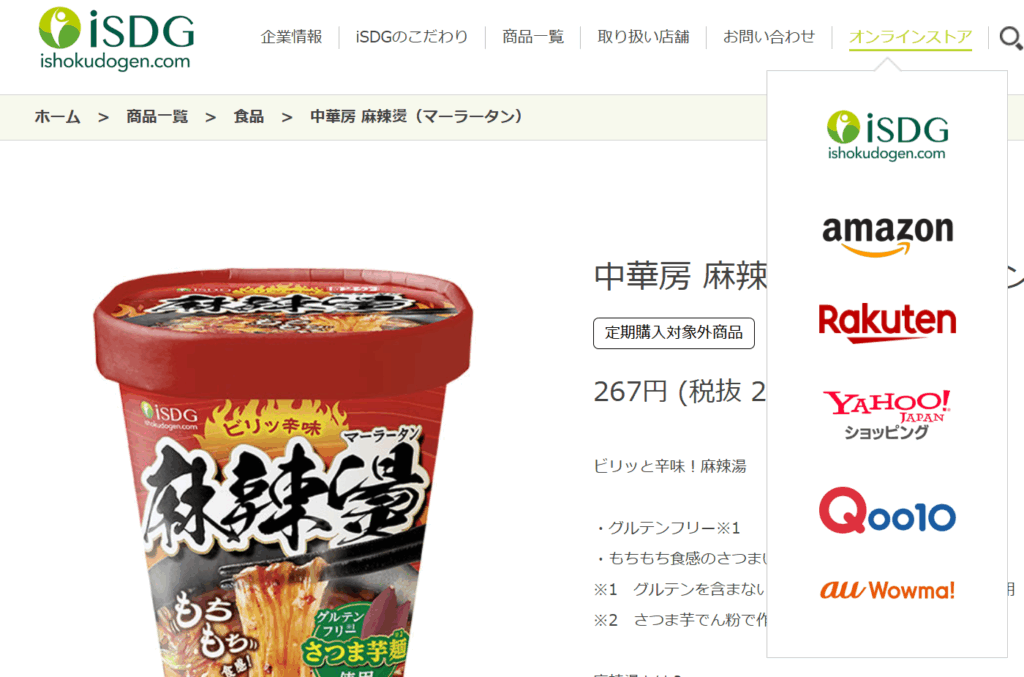Image resolution: width=1024 pixels, height=677 pixels.
Task: Open the iSDGのこだわり menu item
Action: click(x=411, y=37)
